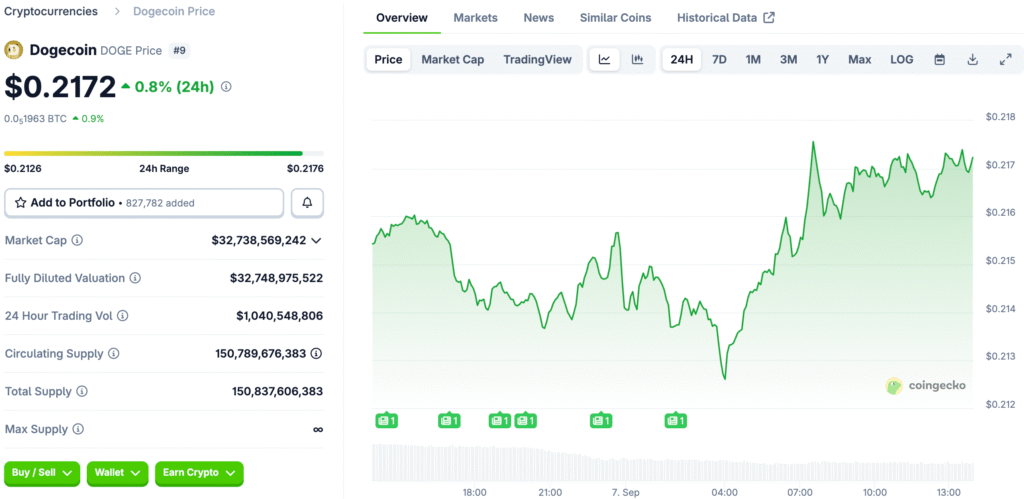Select the 1Y time range
The width and height of the screenshot is (1024, 499).
point(822,59)
